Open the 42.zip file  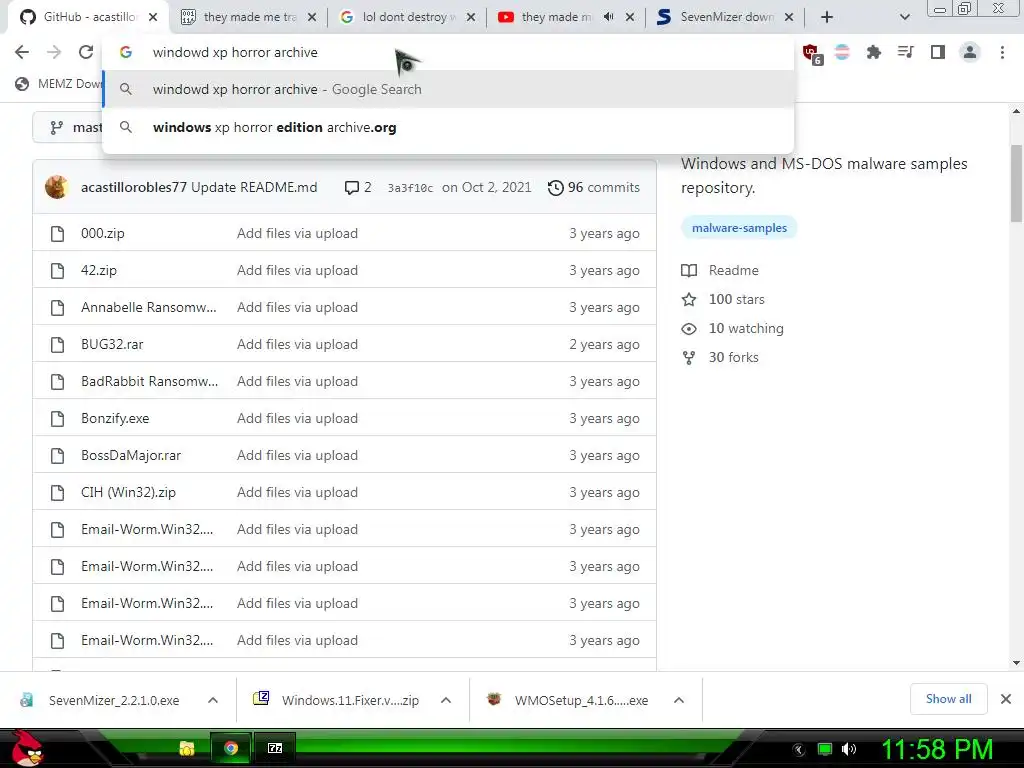click(x=99, y=270)
